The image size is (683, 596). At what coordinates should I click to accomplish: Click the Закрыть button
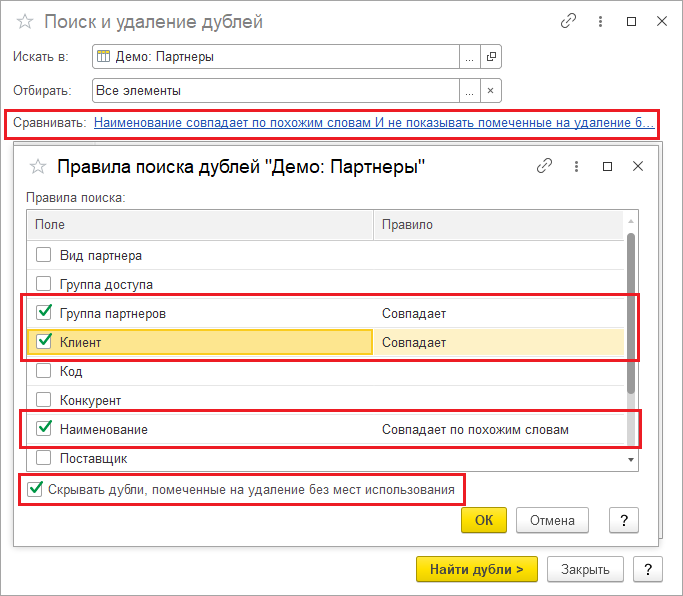pyautogui.click(x=585, y=569)
